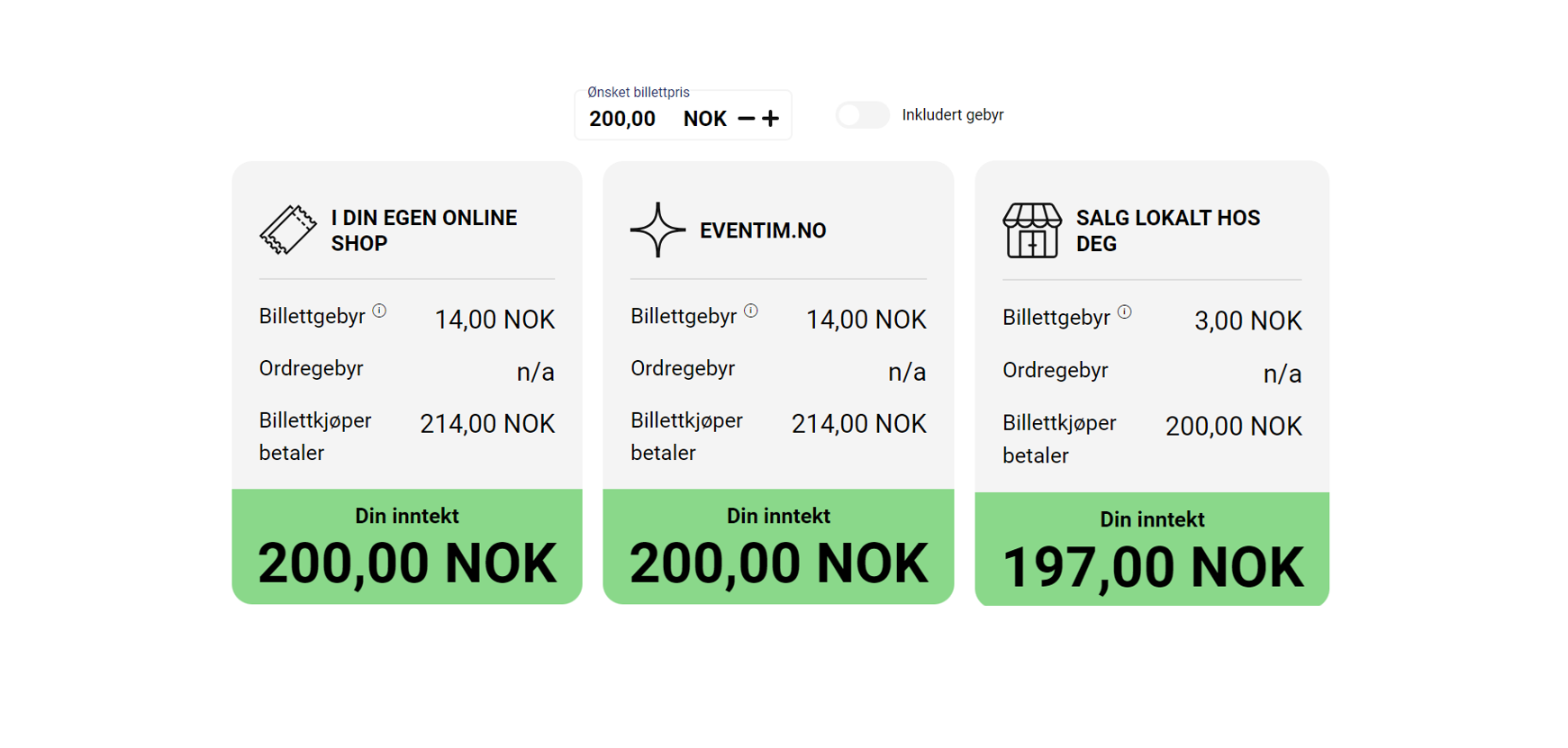The width and height of the screenshot is (1568, 748).
Task: Open Billettgebyr info icon in online shop card
Action: coord(379,311)
